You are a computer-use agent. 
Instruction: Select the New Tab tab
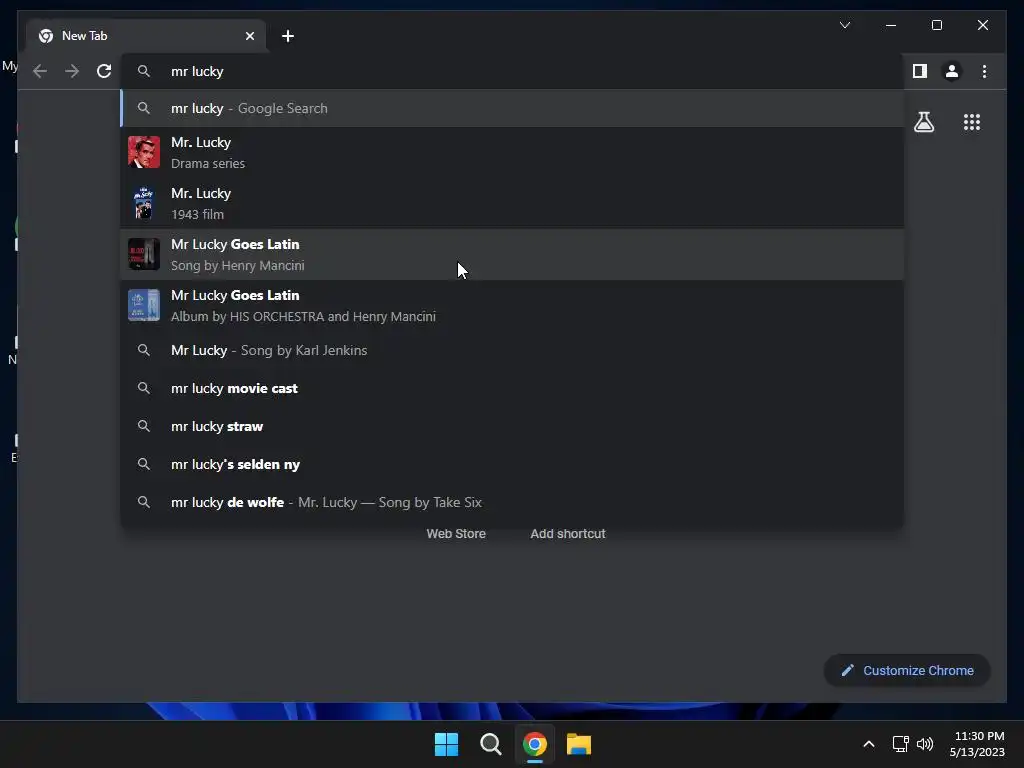tap(146, 36)
